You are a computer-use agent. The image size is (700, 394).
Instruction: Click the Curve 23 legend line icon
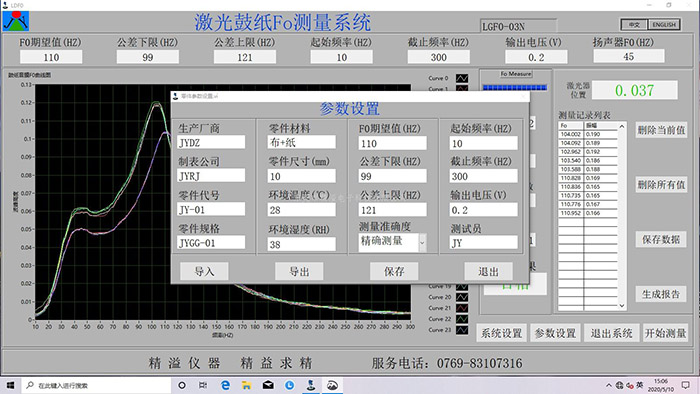pyautogui.click(x=462, y=330)
